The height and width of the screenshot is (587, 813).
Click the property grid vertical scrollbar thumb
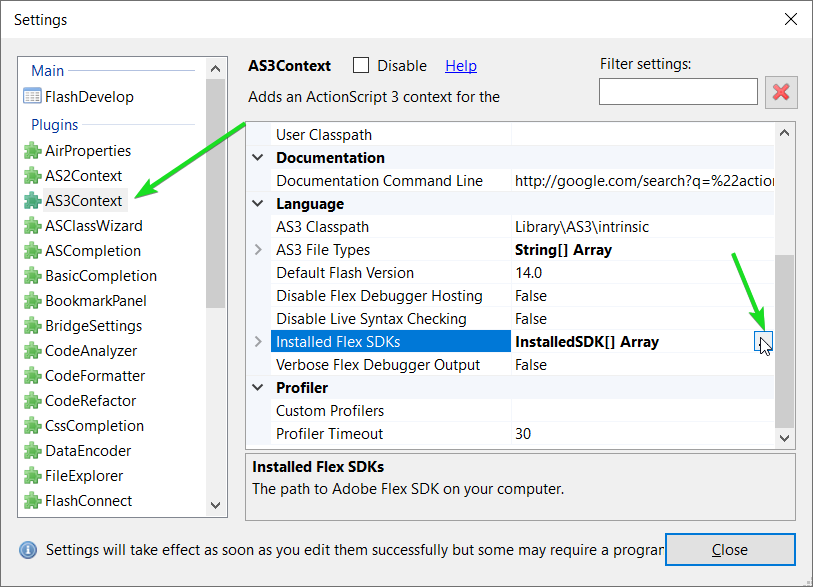(x=784, y=341)
